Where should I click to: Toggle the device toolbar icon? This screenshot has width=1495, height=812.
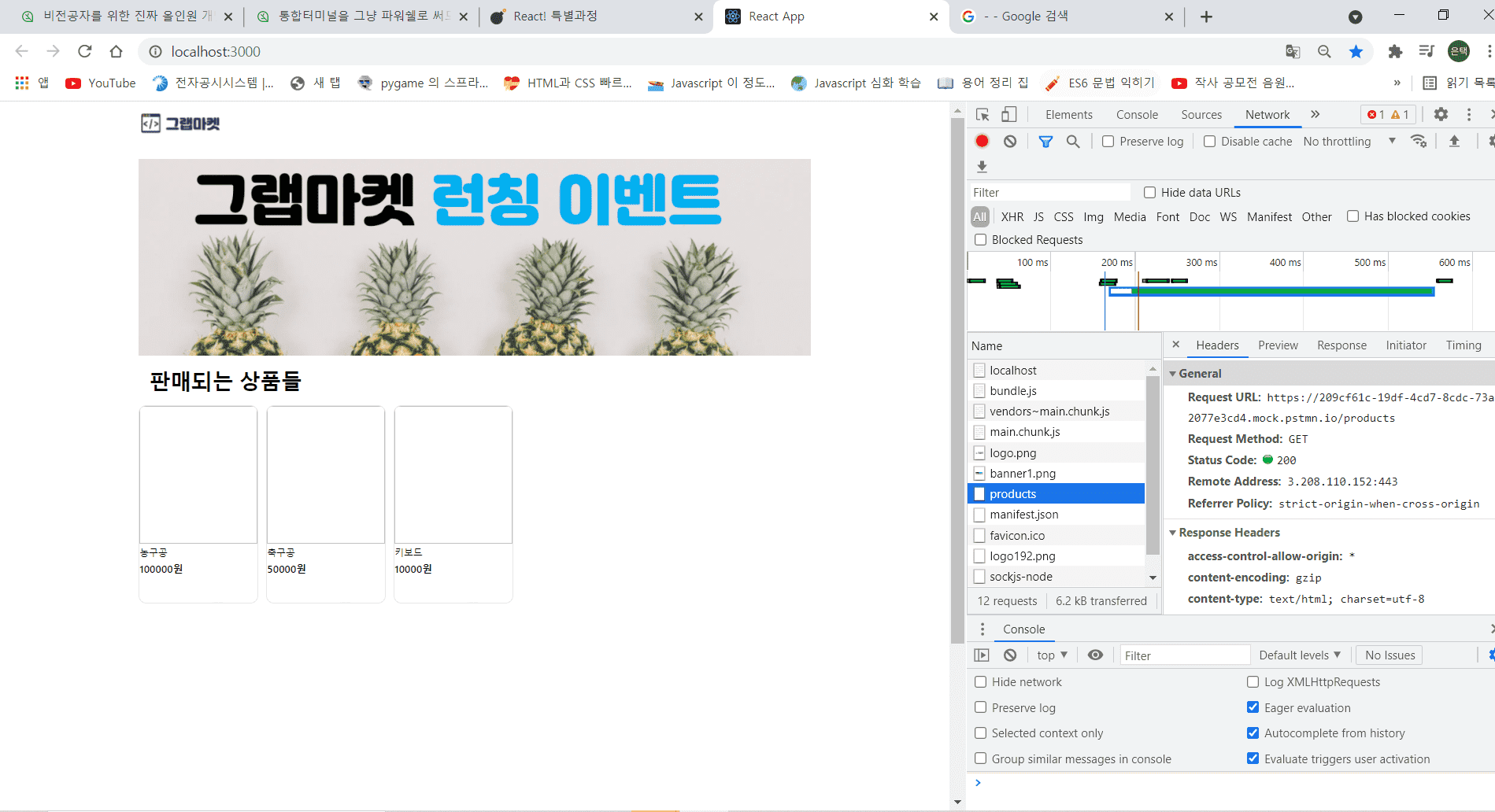coord(1008,115)
